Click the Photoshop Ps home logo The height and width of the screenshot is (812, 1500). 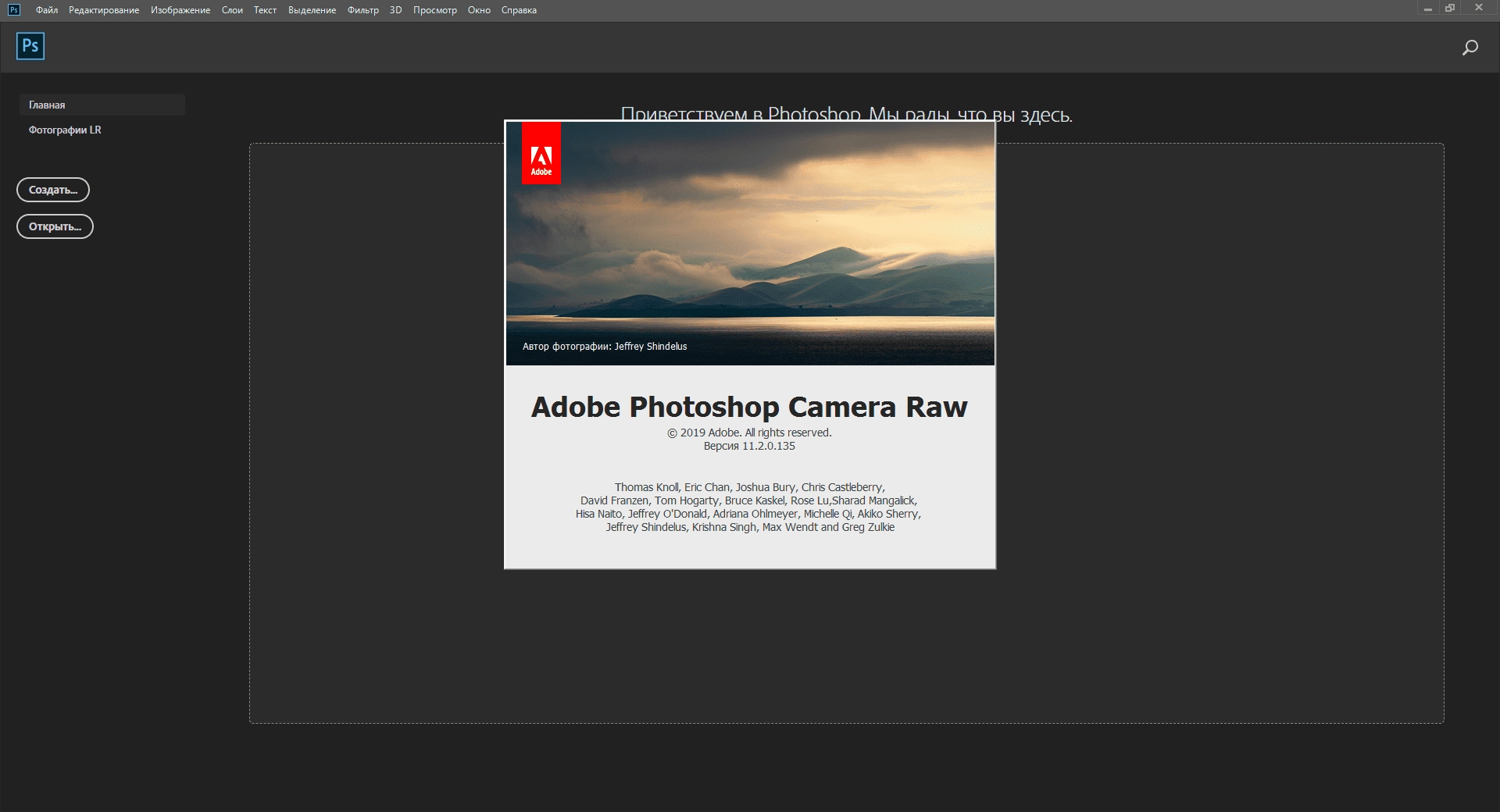(x=30, y=46)
